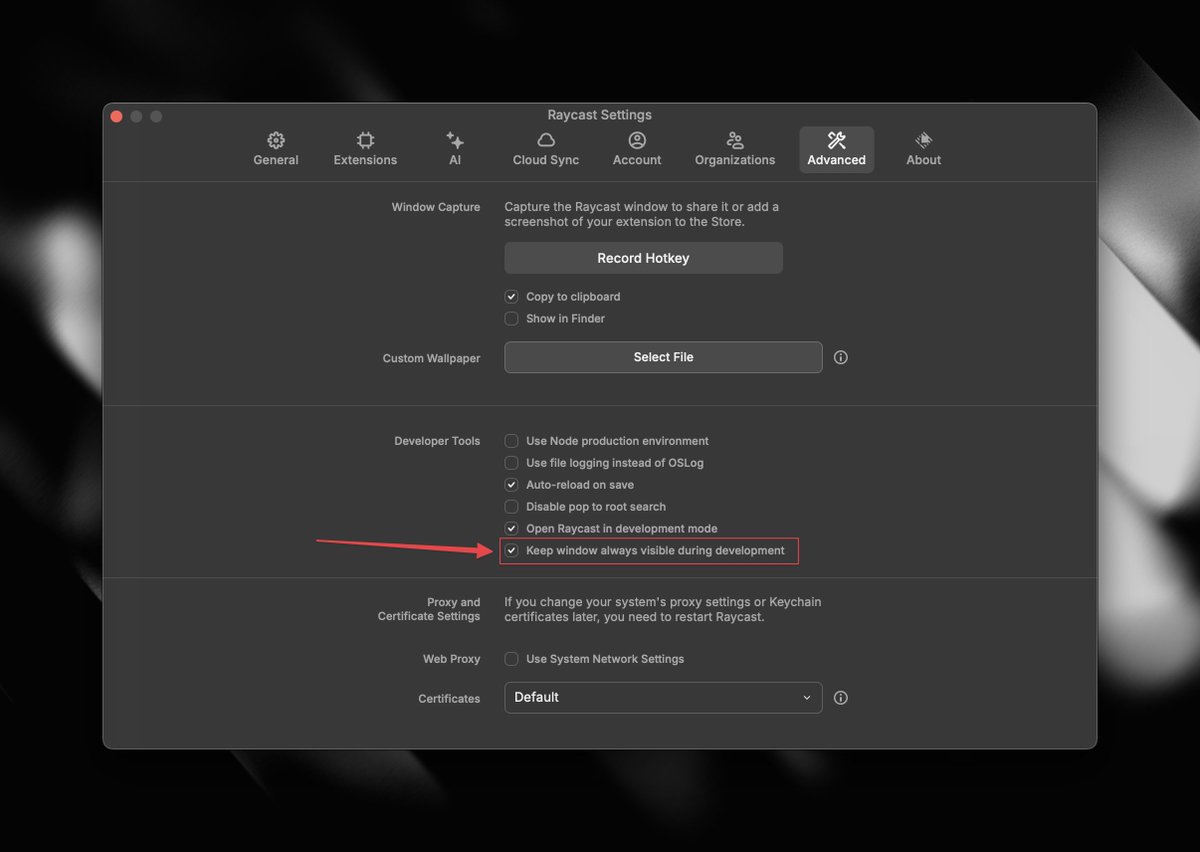
Task: Click the Web Proxy label
Action: [x=451, y=659]
